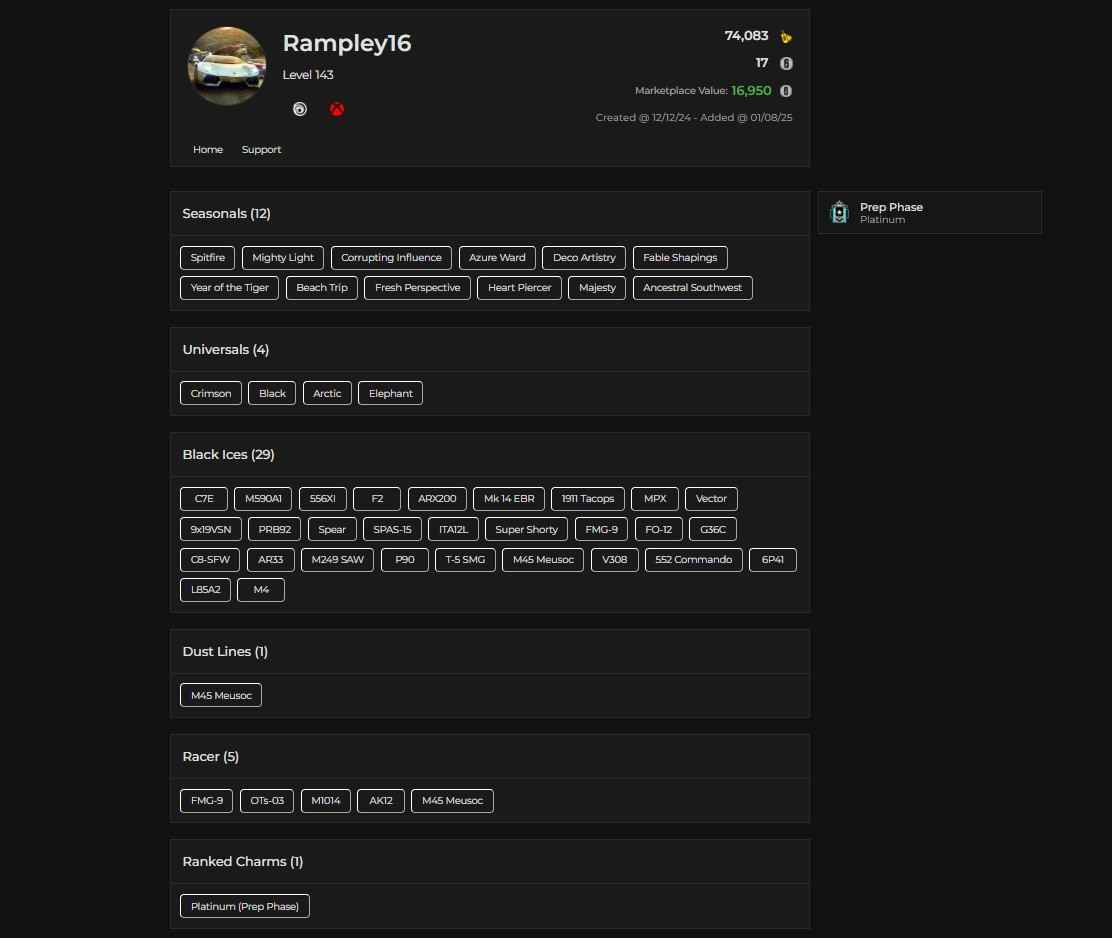Click the Crimson universal skin tag

210,393
